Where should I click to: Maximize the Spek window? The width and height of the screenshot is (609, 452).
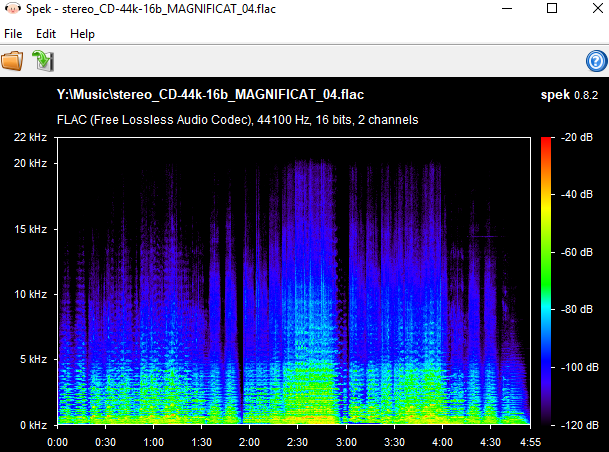pyautogui.click(x=552, y=9)
